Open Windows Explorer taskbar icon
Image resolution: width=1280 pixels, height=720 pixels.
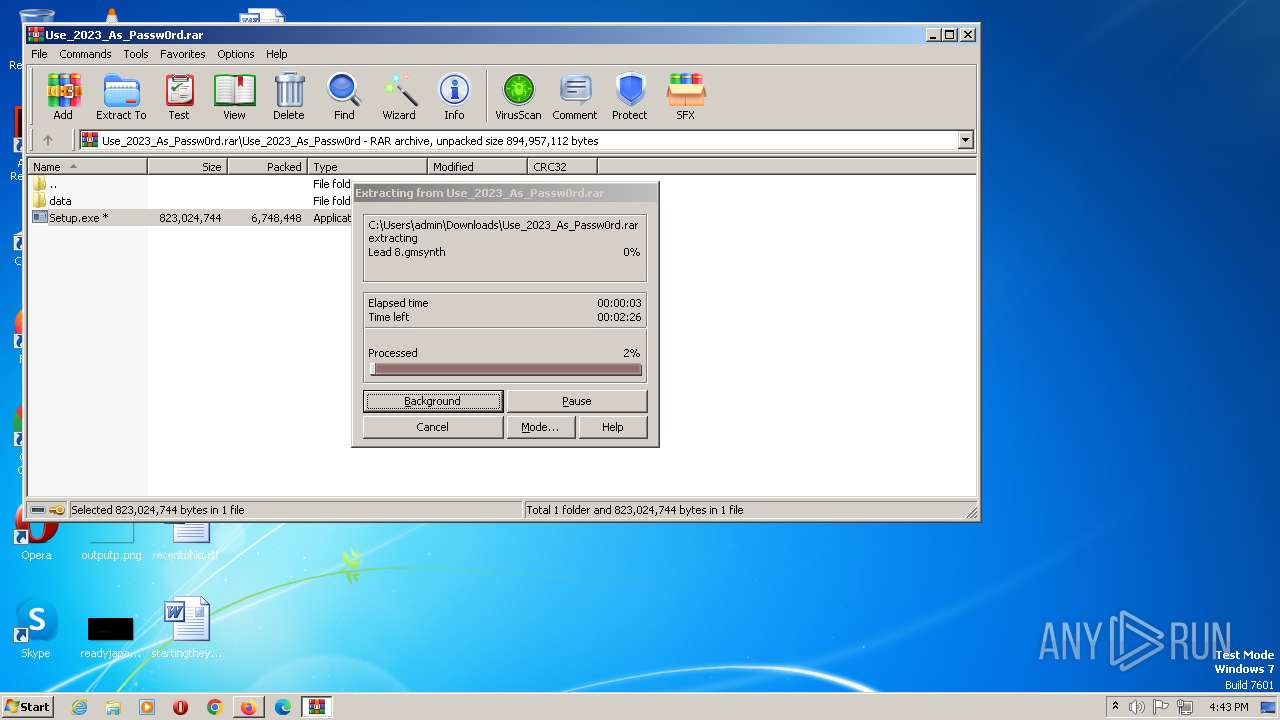click(113, 707)
